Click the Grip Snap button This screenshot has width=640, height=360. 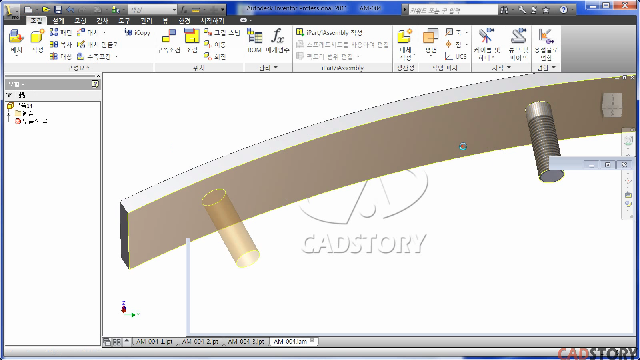[x=222, y=32]
